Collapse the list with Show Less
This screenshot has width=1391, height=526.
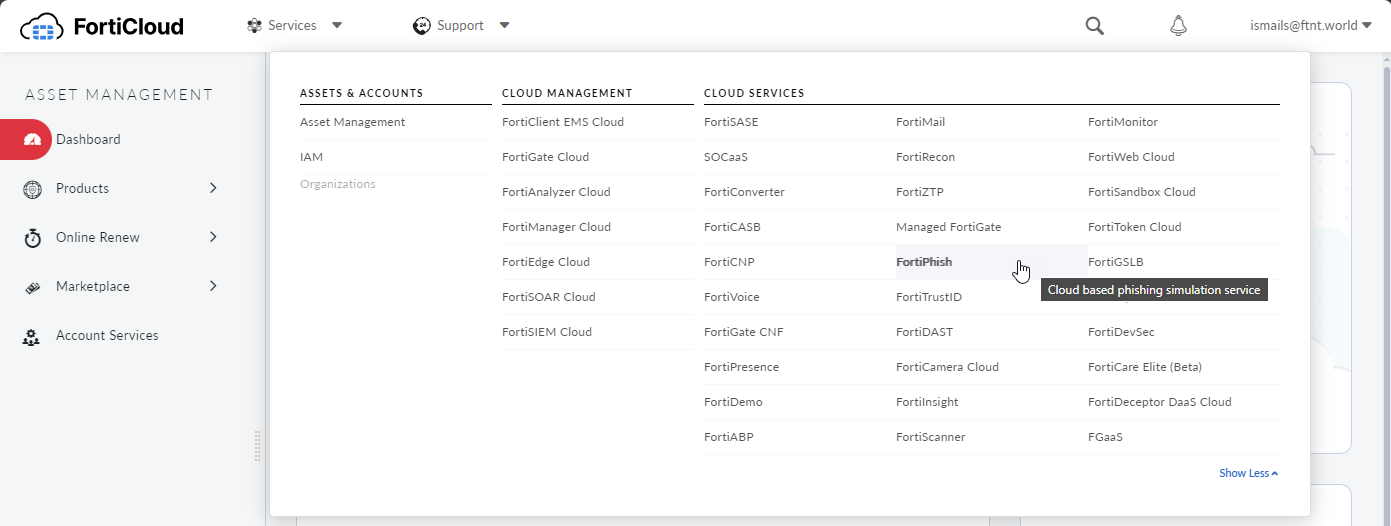click(1249, 473)
